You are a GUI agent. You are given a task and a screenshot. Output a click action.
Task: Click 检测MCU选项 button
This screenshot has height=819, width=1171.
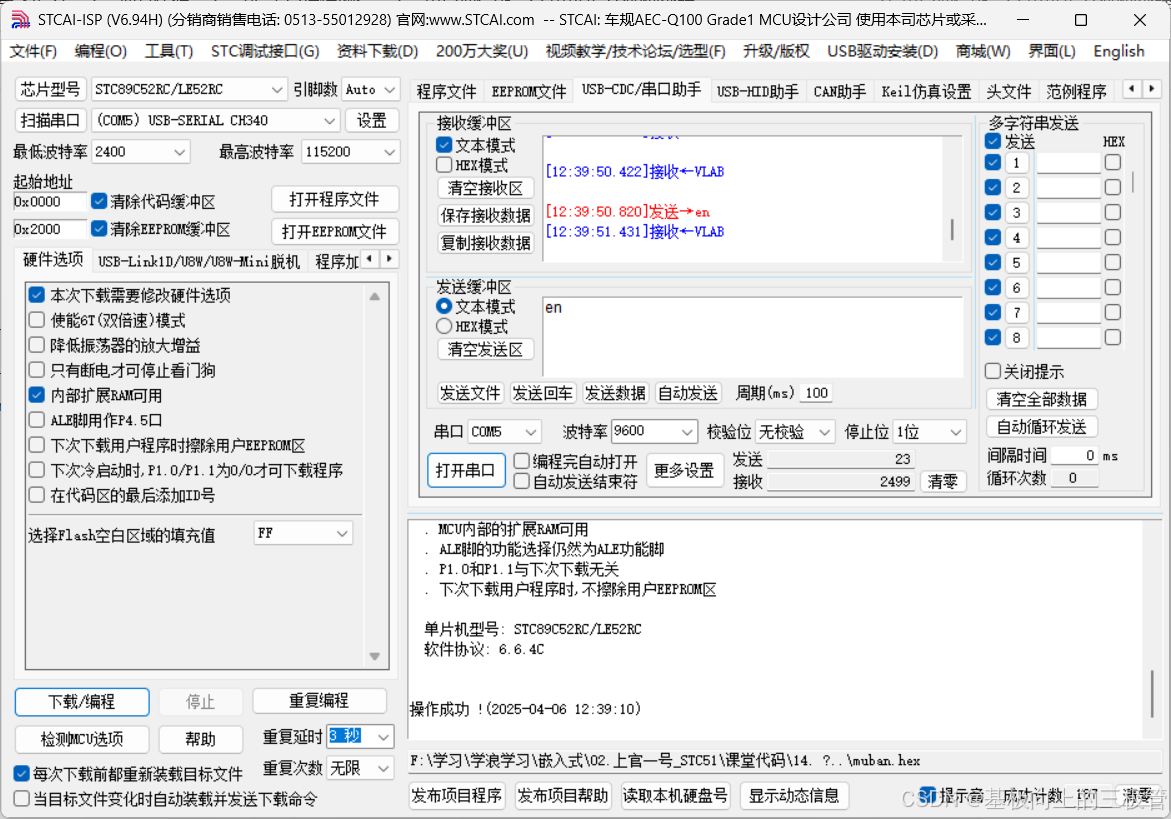(82, 739)
